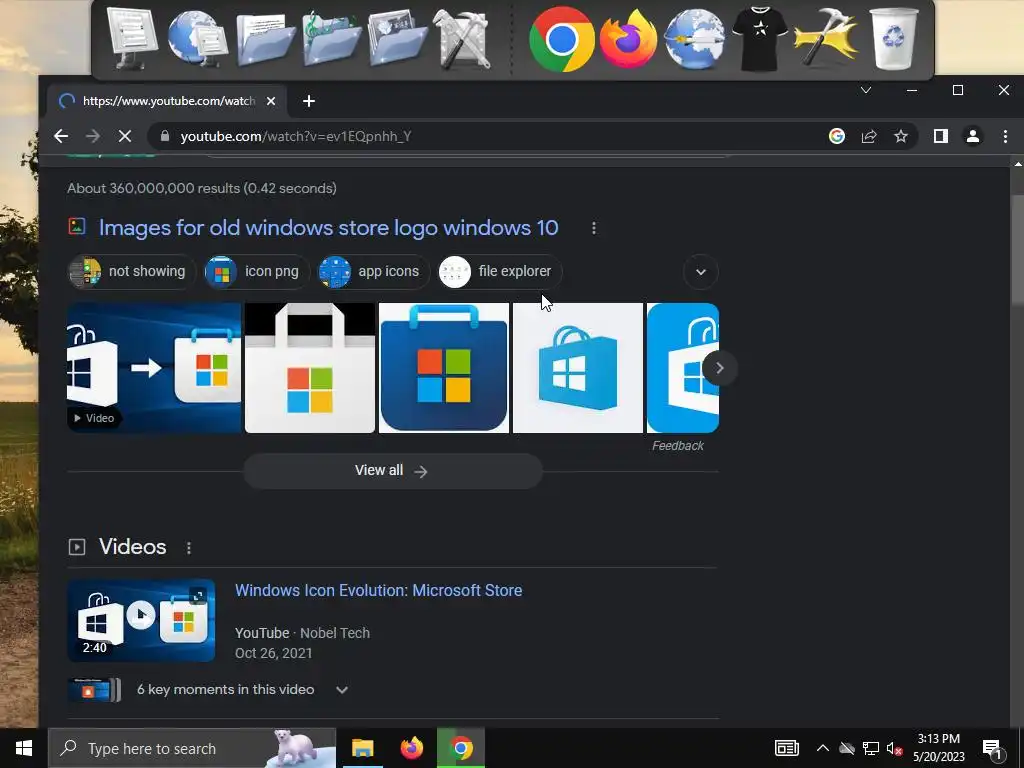
Task: Select the 'icon png' filter chip
Action: point(256,272)
